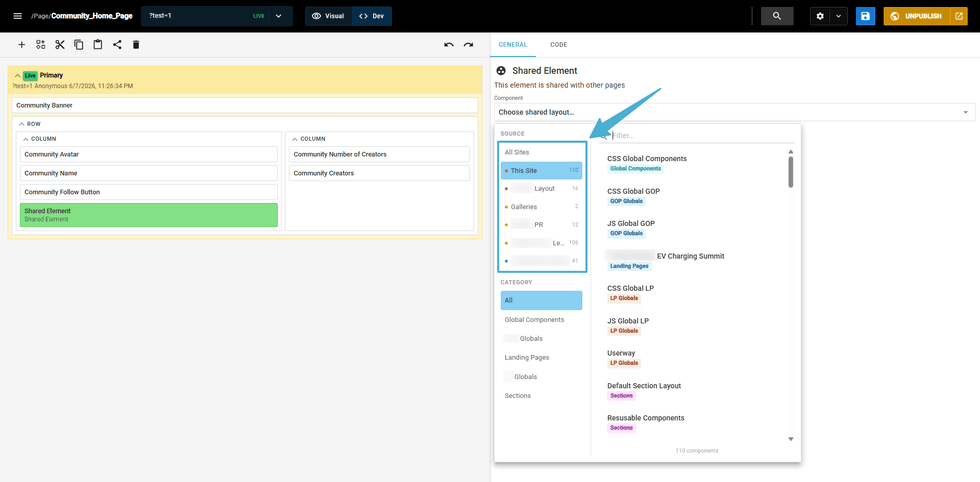Select the All category
The height and width of the screenshot is (482, 980).
(541, 301)
